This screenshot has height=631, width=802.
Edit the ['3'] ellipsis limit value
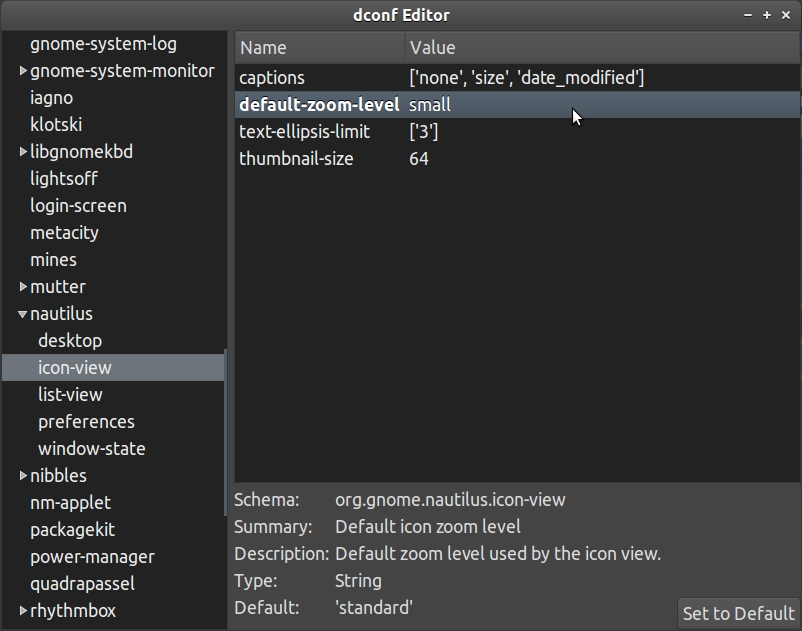[x=424, y=132]
